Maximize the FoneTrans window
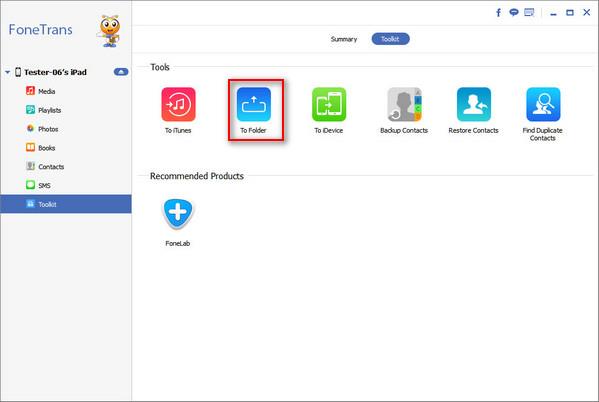 point(570,13)
